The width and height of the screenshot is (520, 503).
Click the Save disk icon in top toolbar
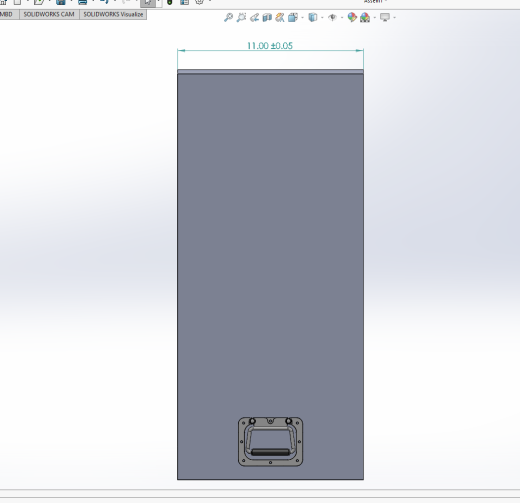pyautogui.click(x=61, y=2)
